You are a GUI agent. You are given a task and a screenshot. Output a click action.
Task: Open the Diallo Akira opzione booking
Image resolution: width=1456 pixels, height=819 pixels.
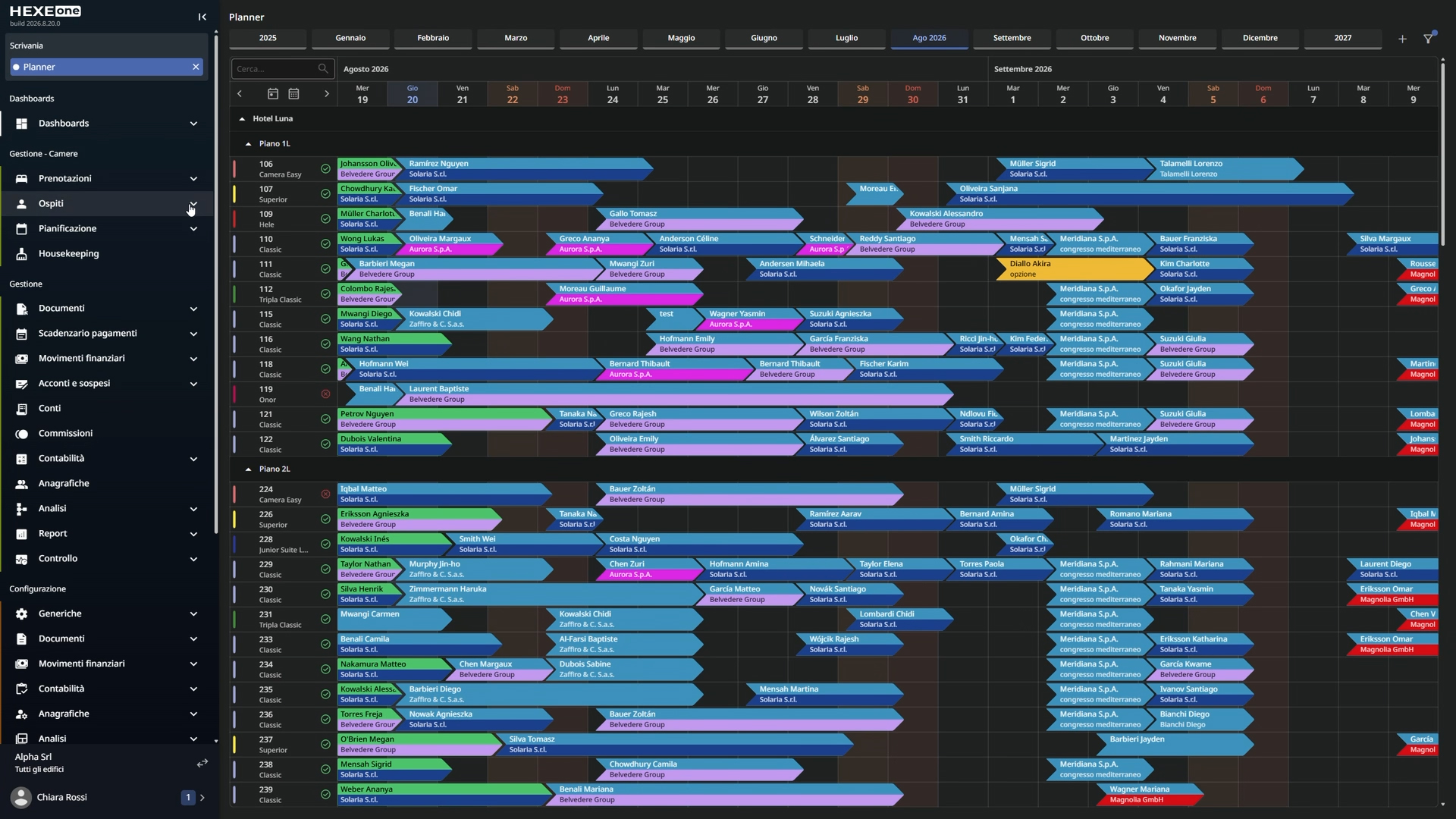(1075, 269)
